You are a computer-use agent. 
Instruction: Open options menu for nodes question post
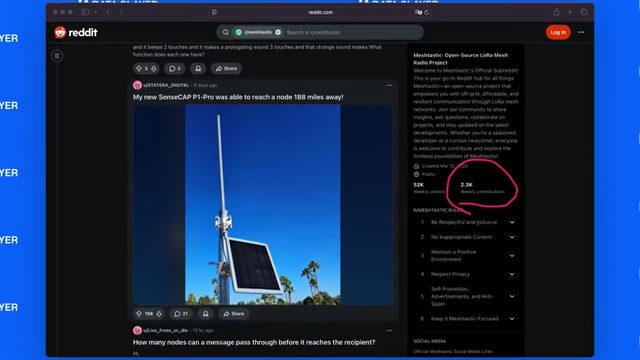coord(389,331)
